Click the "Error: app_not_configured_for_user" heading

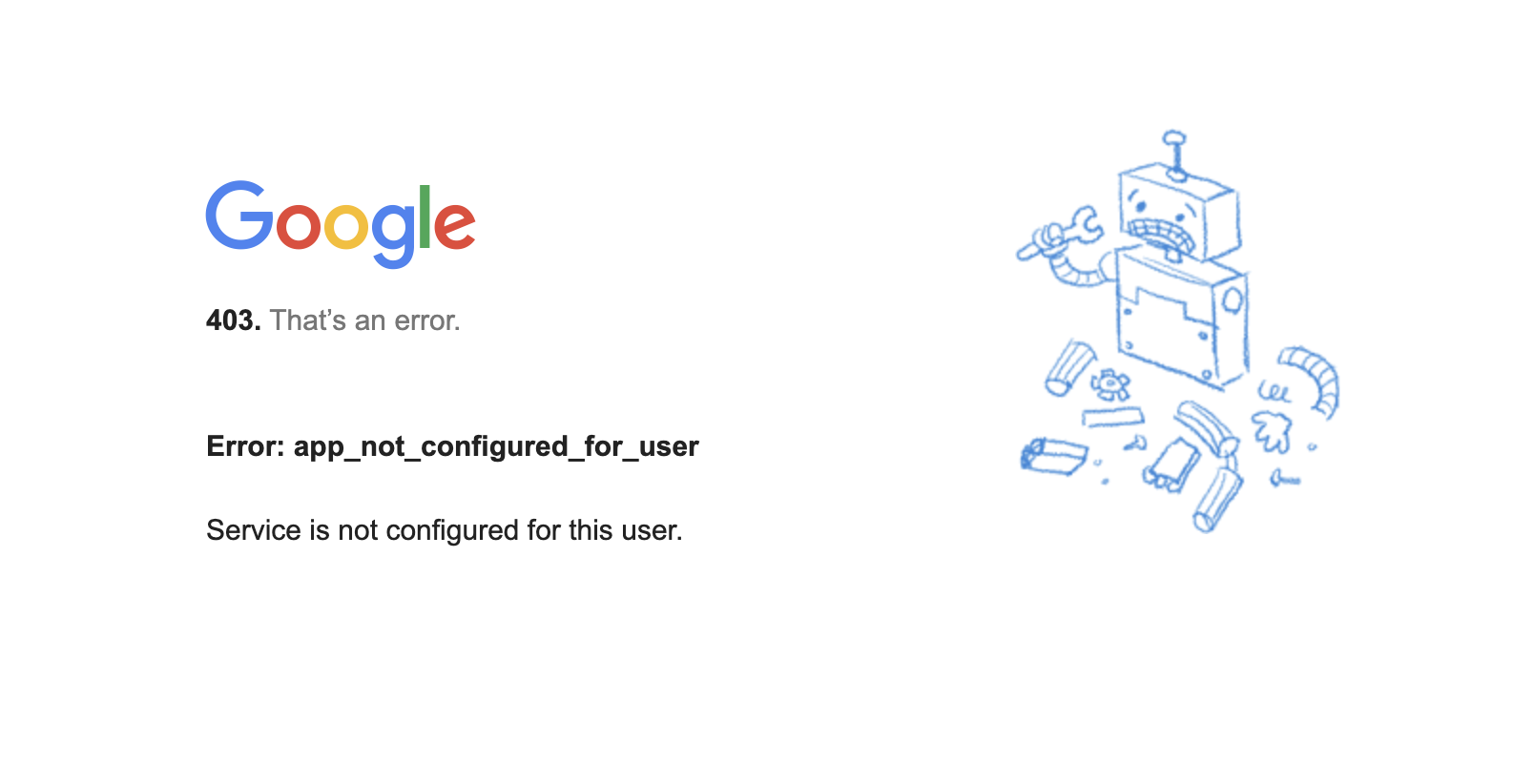(452, 446)
